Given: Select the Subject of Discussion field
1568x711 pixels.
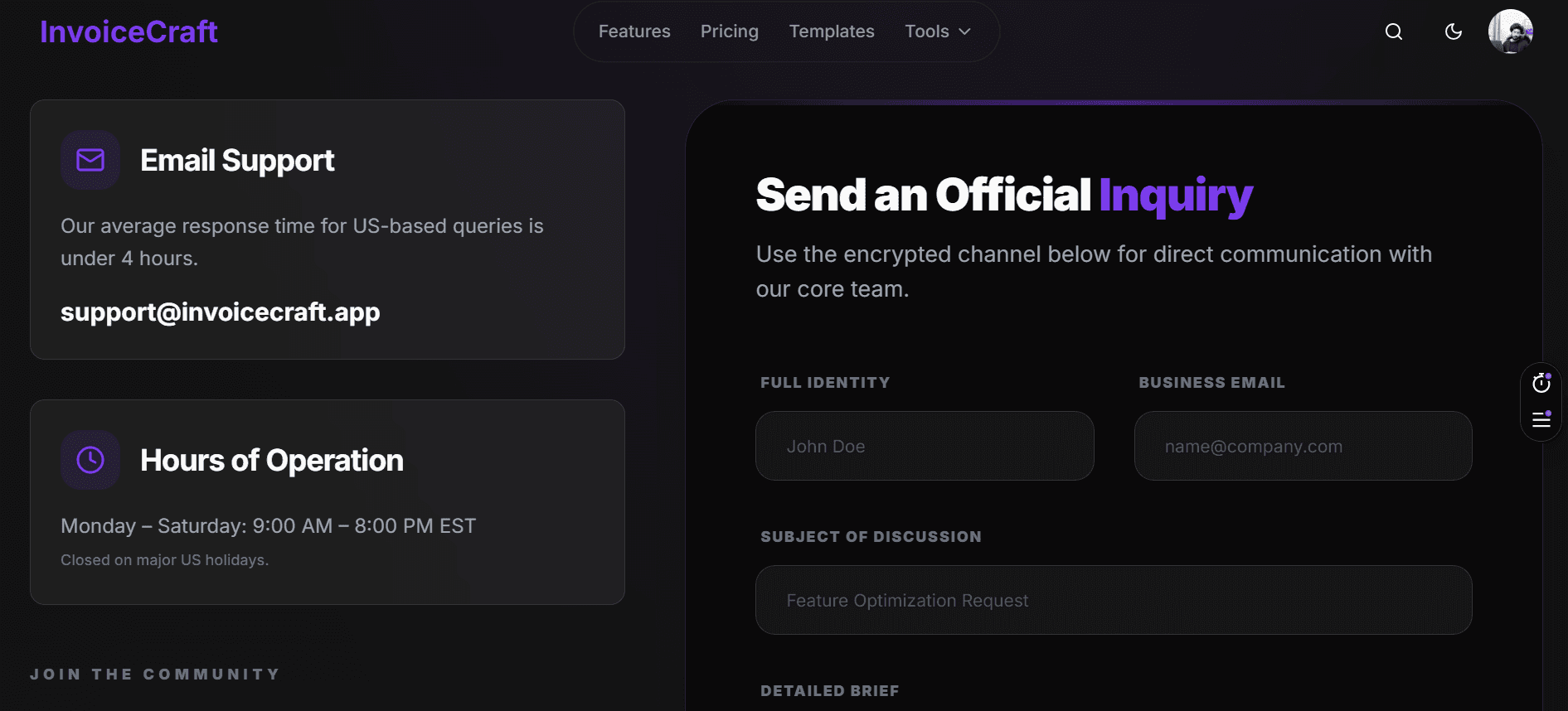Looking at the screenshot, I should [1114, 600].
